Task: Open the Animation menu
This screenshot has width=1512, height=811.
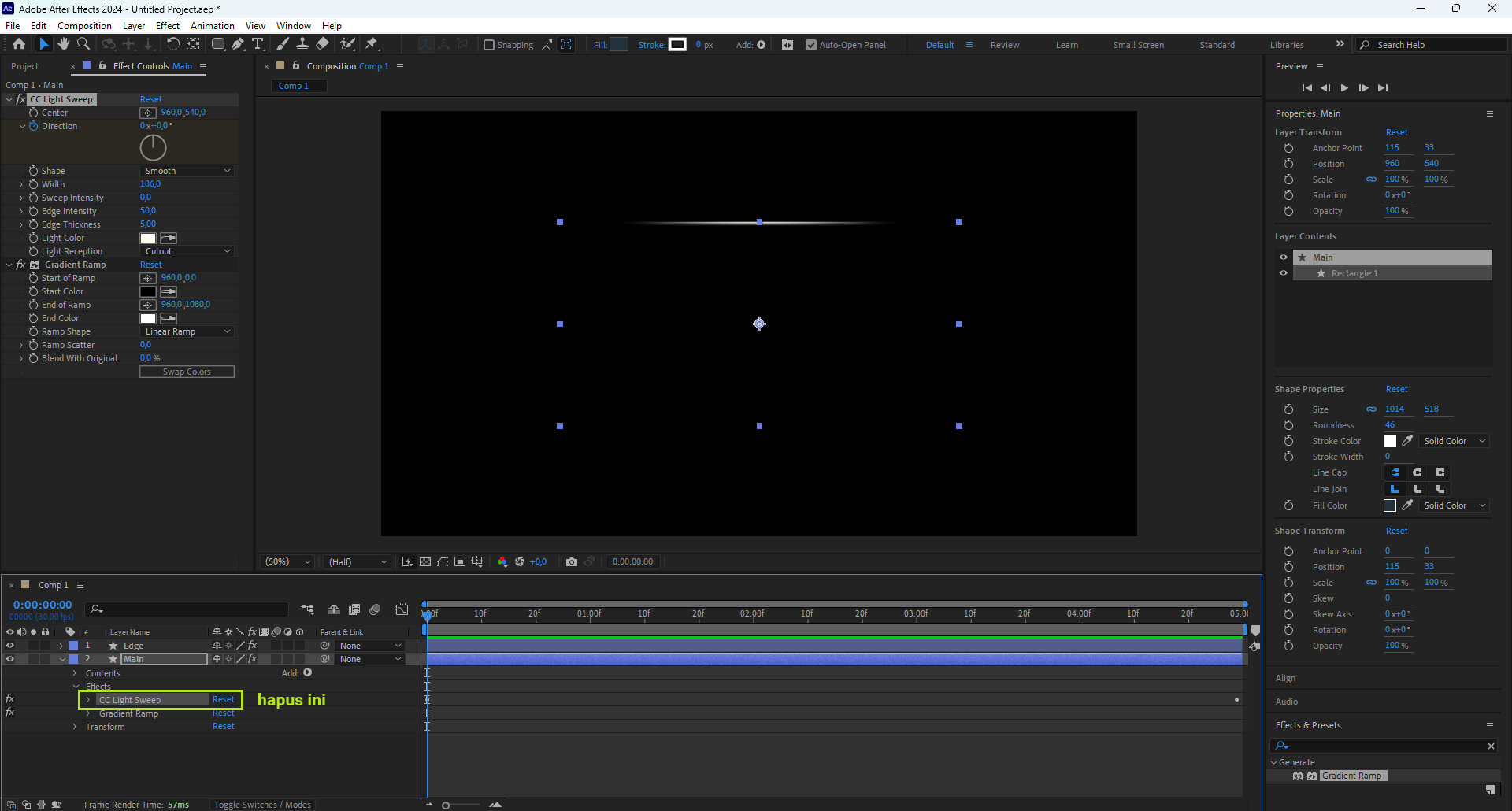Action: pos(212,26)
